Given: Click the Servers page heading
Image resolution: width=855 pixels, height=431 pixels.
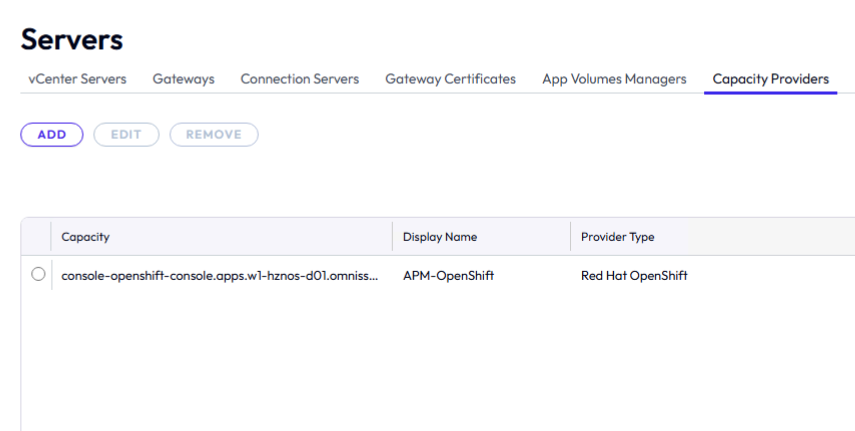Looking at the screenshot, I should tap(72, 39).
